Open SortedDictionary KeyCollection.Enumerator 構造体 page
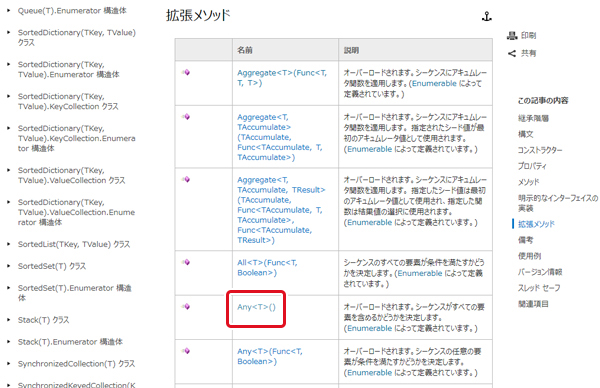 click(77, 138)
